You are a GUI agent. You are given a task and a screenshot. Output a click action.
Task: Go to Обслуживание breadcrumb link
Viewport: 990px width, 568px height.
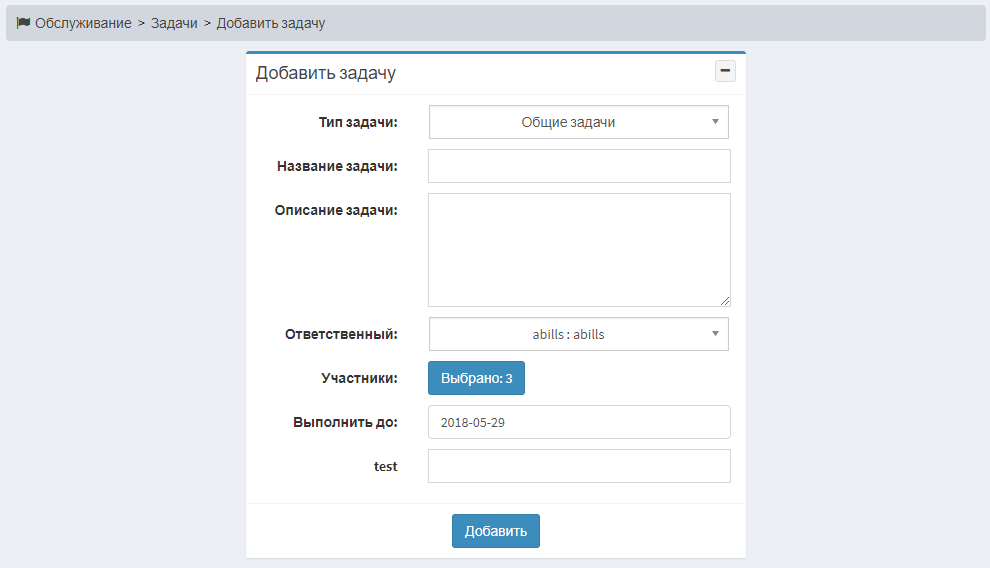83,23
